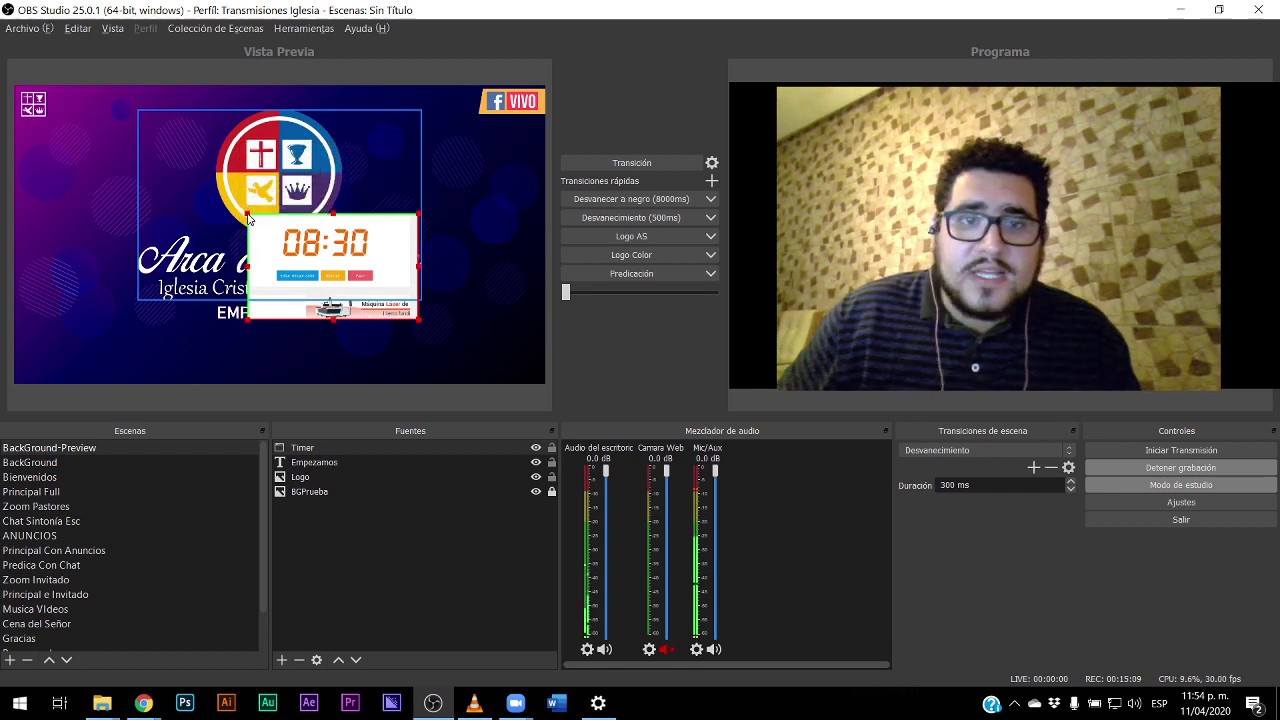The width and height of the screenshot is (1280, 720).
Task: Open Adobe Audition from taskbar
Action: 267,703
